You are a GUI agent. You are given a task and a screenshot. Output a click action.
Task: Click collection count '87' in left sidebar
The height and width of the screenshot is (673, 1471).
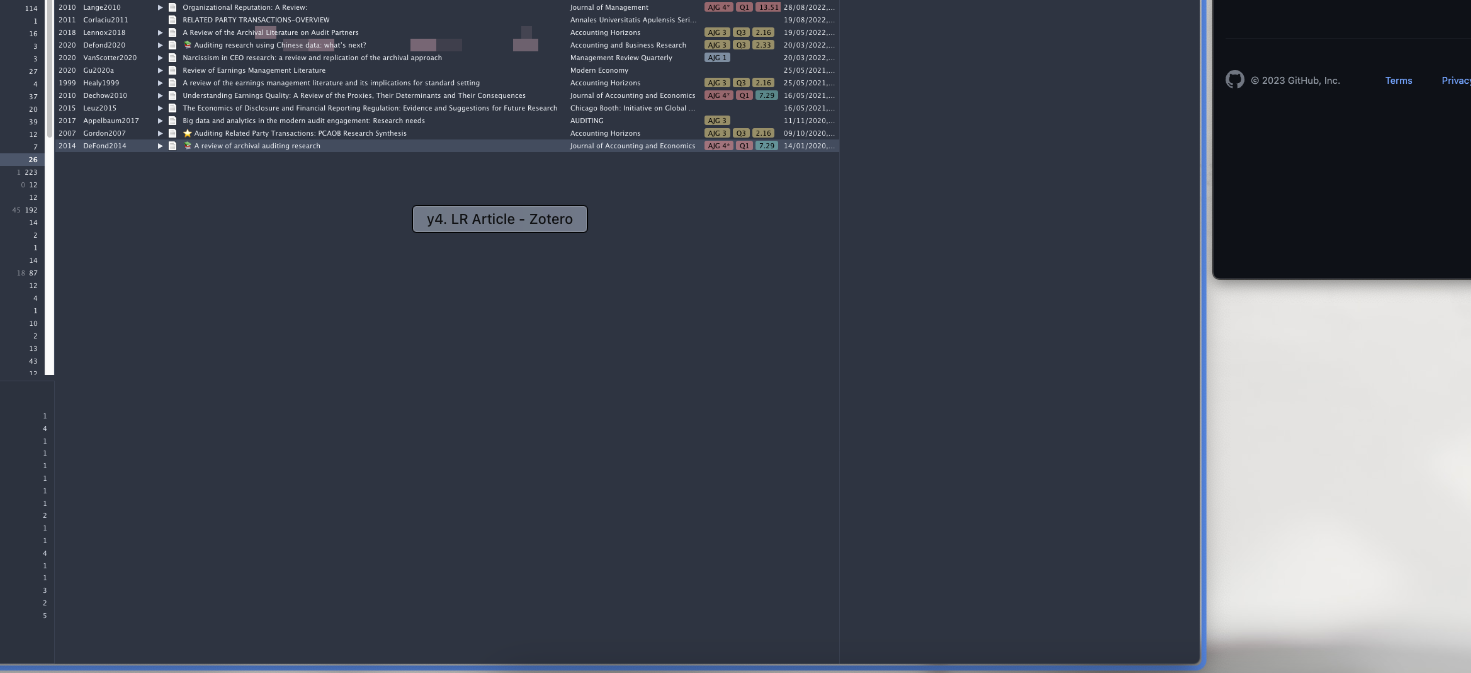coord(33,273)
